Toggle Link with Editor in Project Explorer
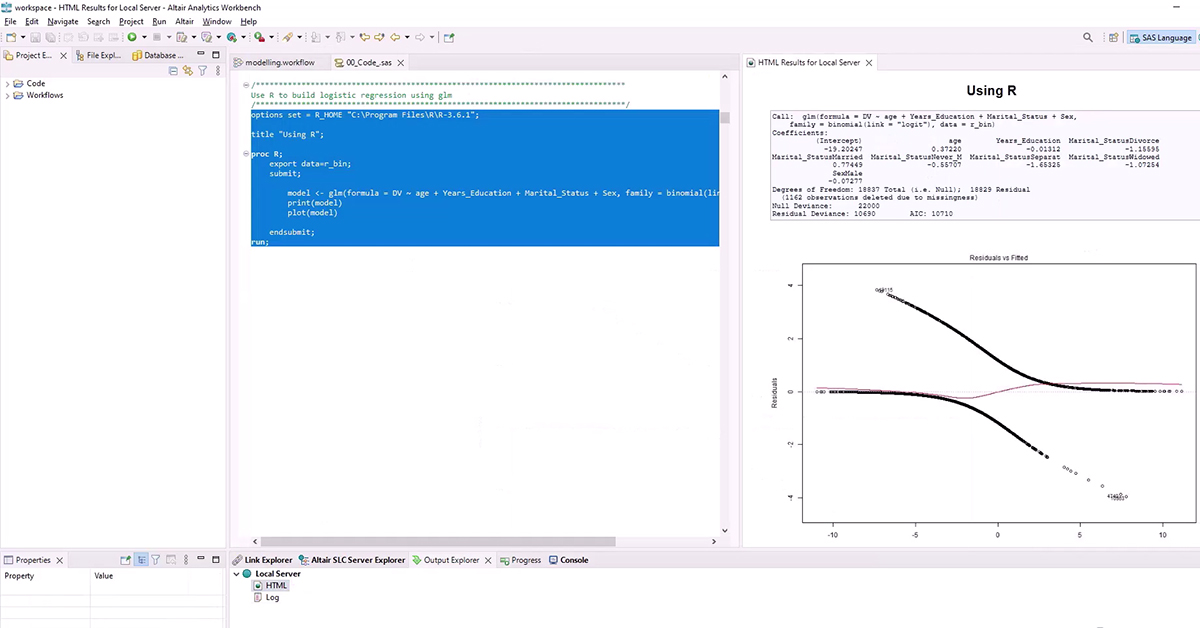The image size is (1200, 628). pyautogui.click(x=188, y=70)
